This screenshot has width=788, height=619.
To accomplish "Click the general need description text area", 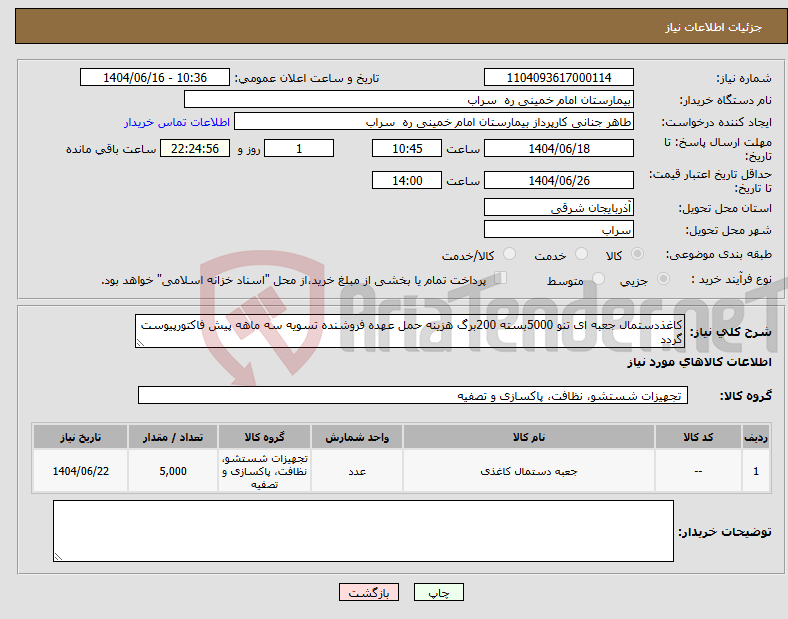I will (410, 331).
